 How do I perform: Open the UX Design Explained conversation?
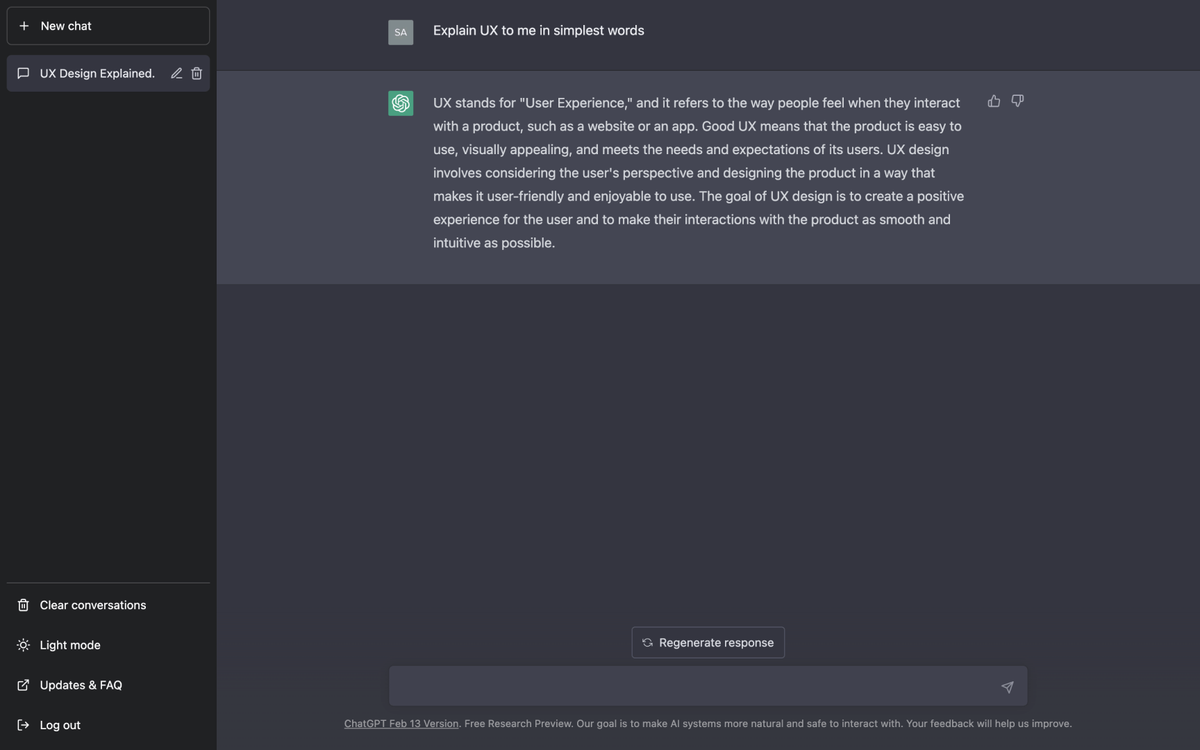click(97, 73)
